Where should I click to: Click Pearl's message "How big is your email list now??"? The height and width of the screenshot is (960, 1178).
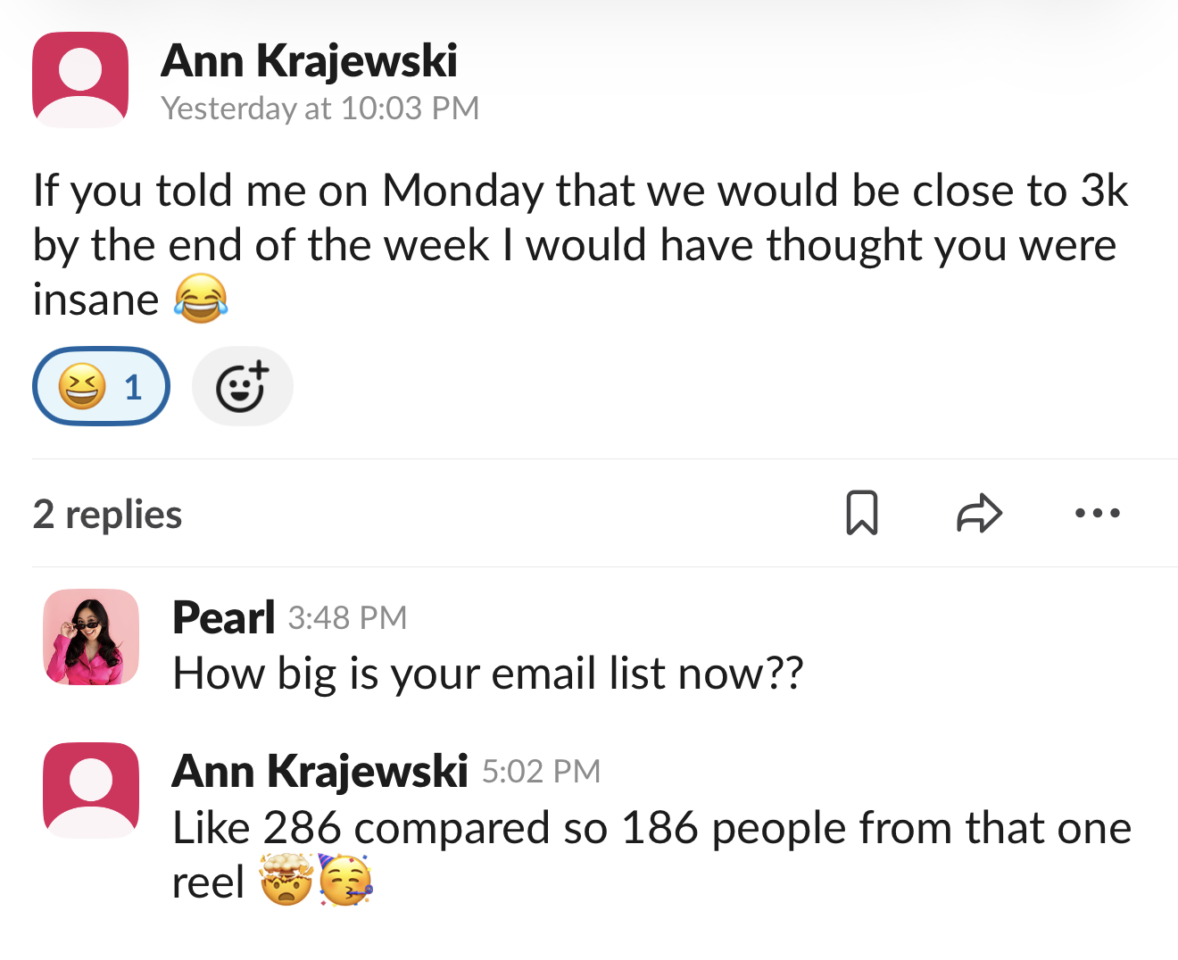pos(487,673)
